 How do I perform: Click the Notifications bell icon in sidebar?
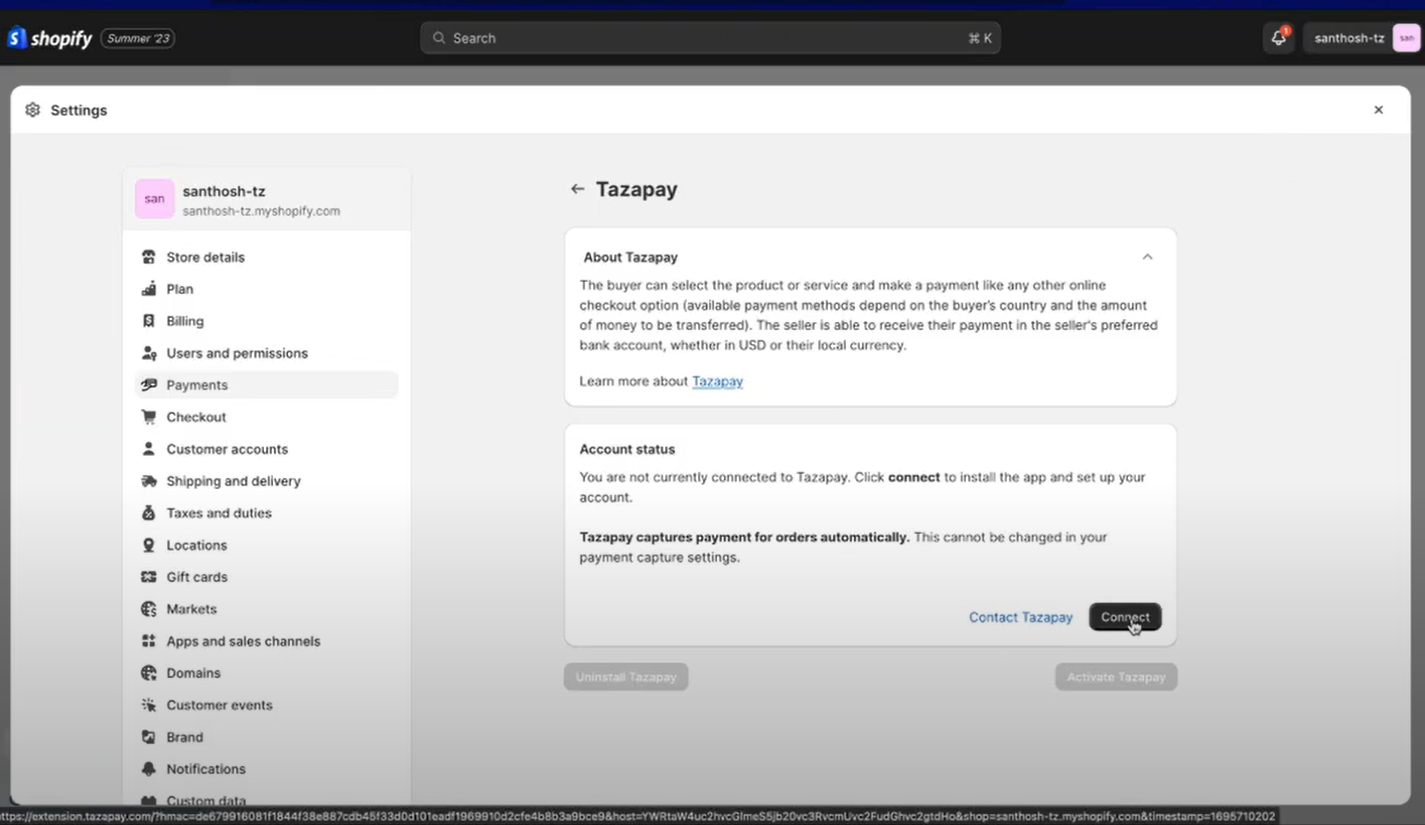tap(149, 769)
